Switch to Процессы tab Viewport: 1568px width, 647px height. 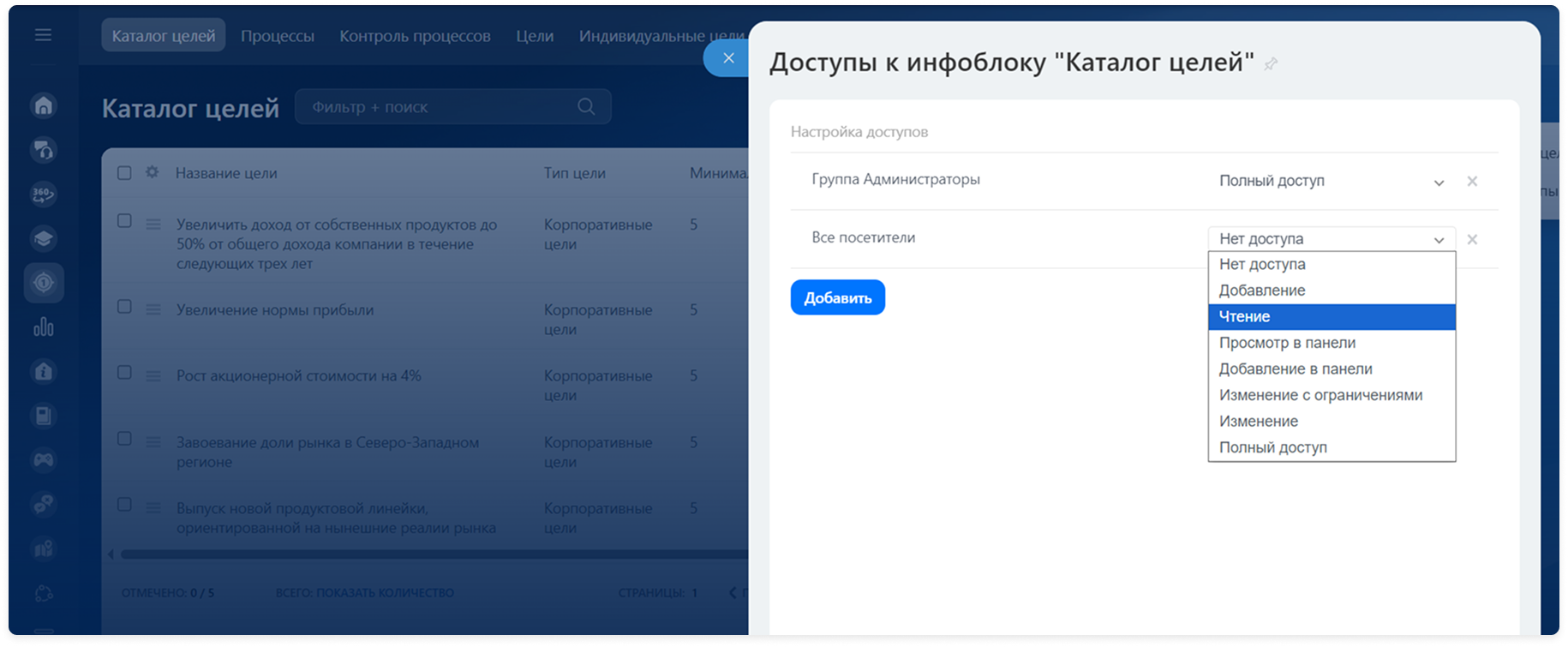click(x=278, y=36)
